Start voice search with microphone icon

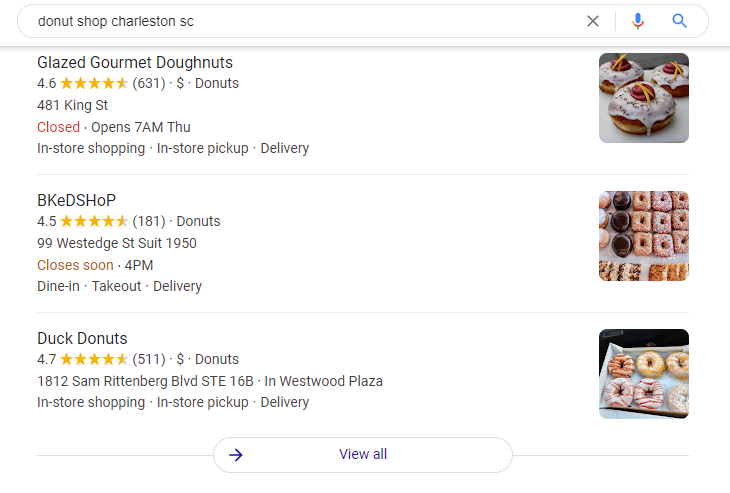coord(638,21)
